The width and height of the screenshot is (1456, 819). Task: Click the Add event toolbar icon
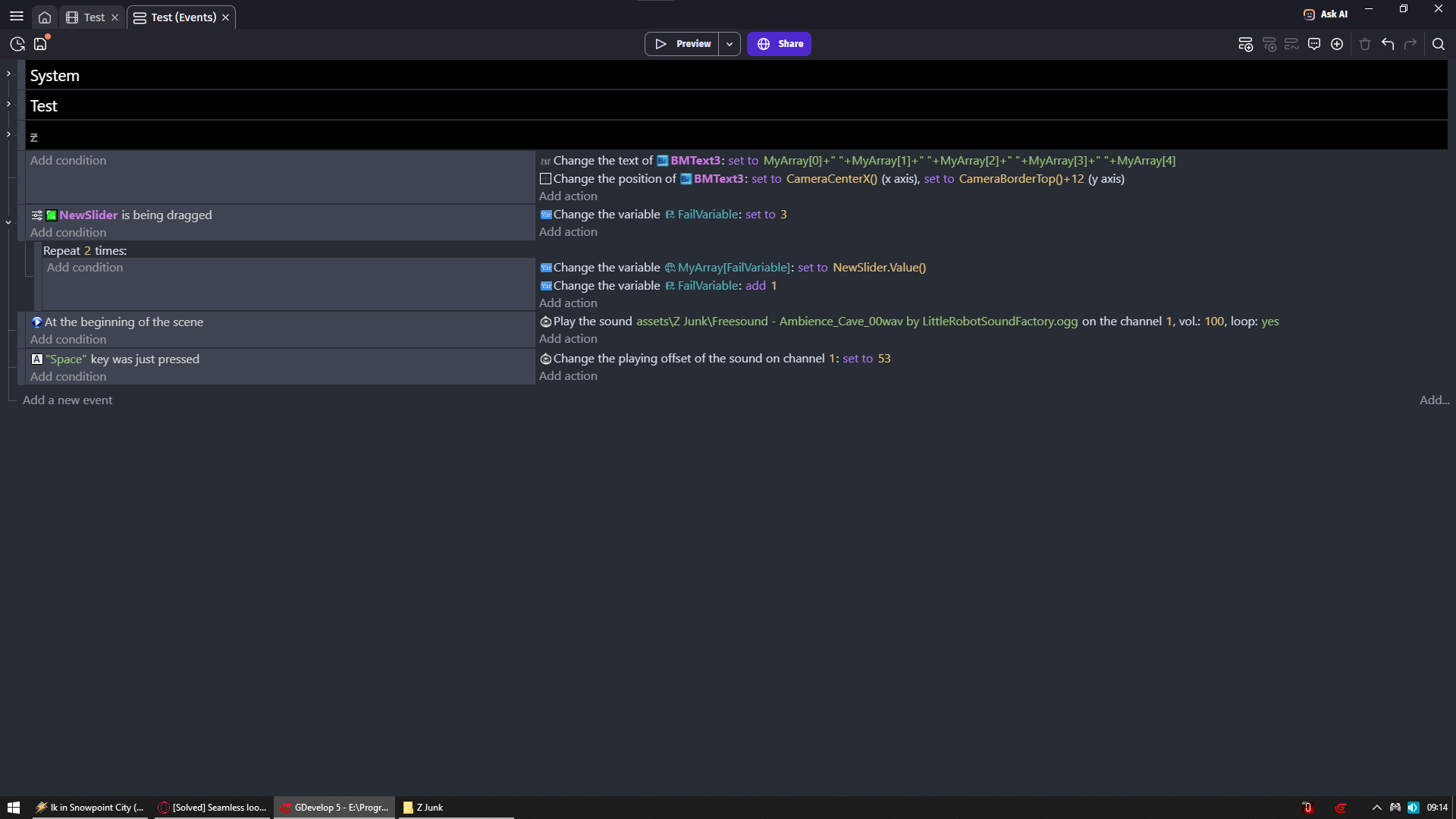(x=1245, y=44)
